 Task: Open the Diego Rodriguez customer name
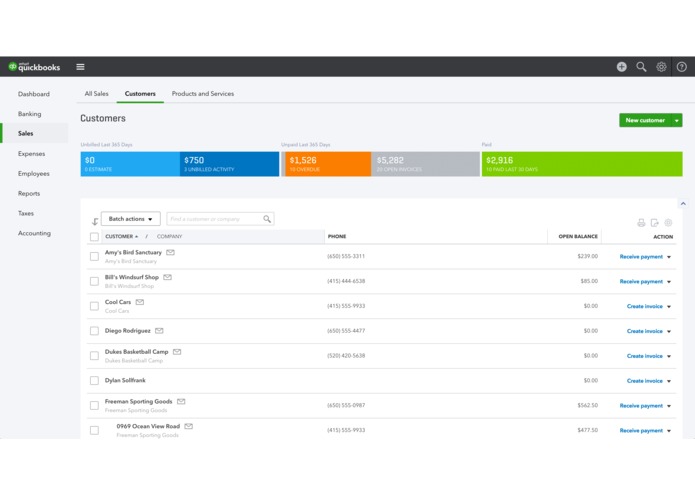coord(128,331)
